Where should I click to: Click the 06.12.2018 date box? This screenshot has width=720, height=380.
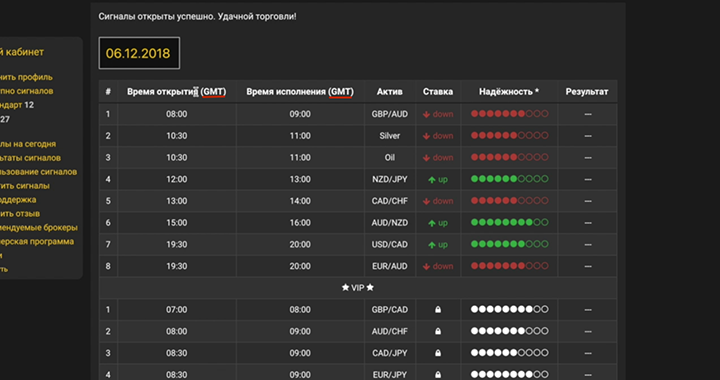tap(139, 53)
